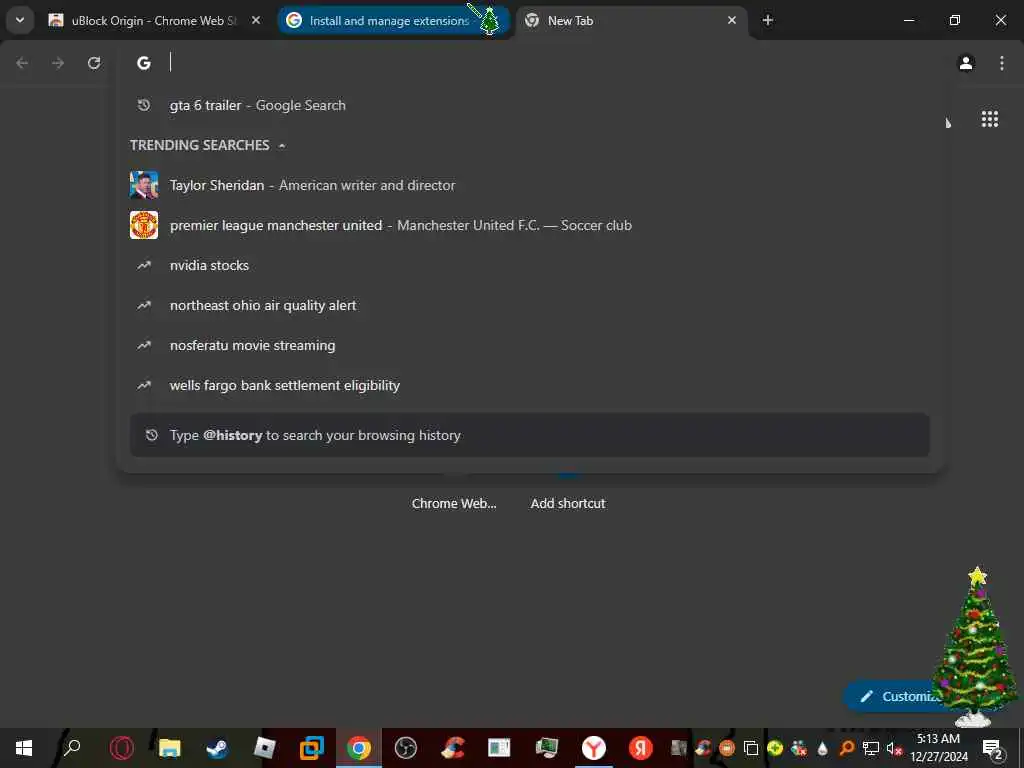This screenshot has height=768, width=1024.
Task: Click the Taylor Sheridan thumbnail
Action: [144, 185]
